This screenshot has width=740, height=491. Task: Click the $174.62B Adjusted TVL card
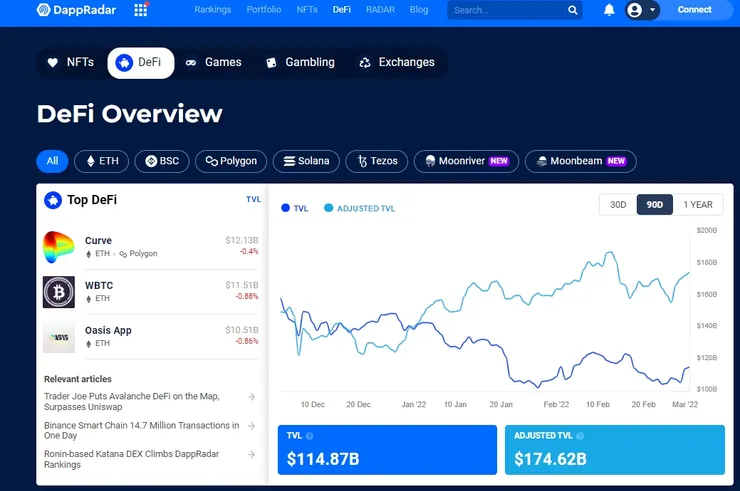(614, 450)
